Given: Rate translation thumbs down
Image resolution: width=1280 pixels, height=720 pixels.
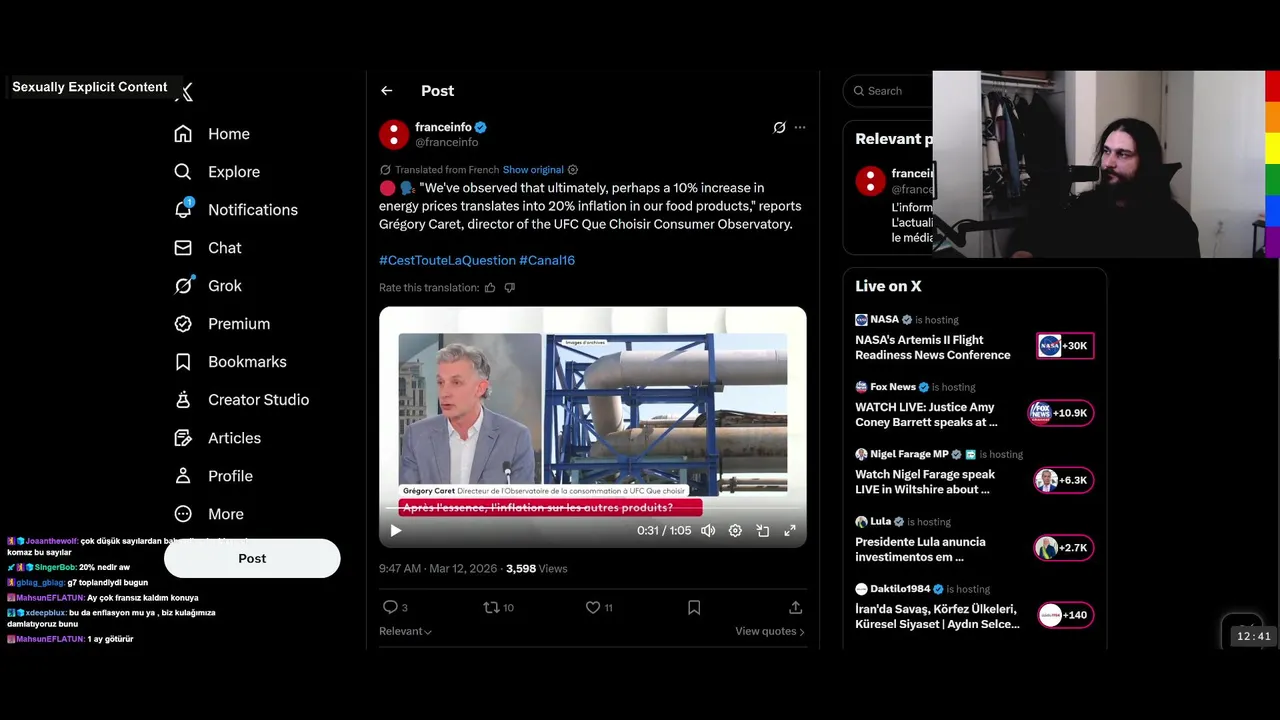Looking at the screenshot, I should 510,288.
